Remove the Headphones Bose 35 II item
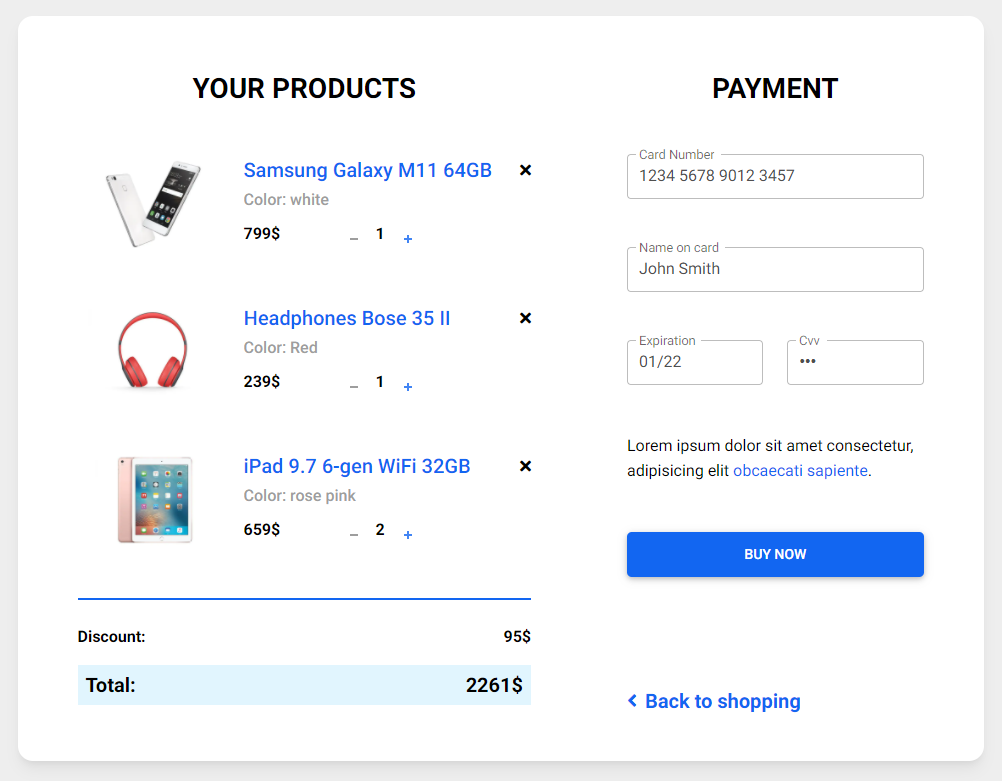Screen dimensions: 1002x781 [525, 318]
